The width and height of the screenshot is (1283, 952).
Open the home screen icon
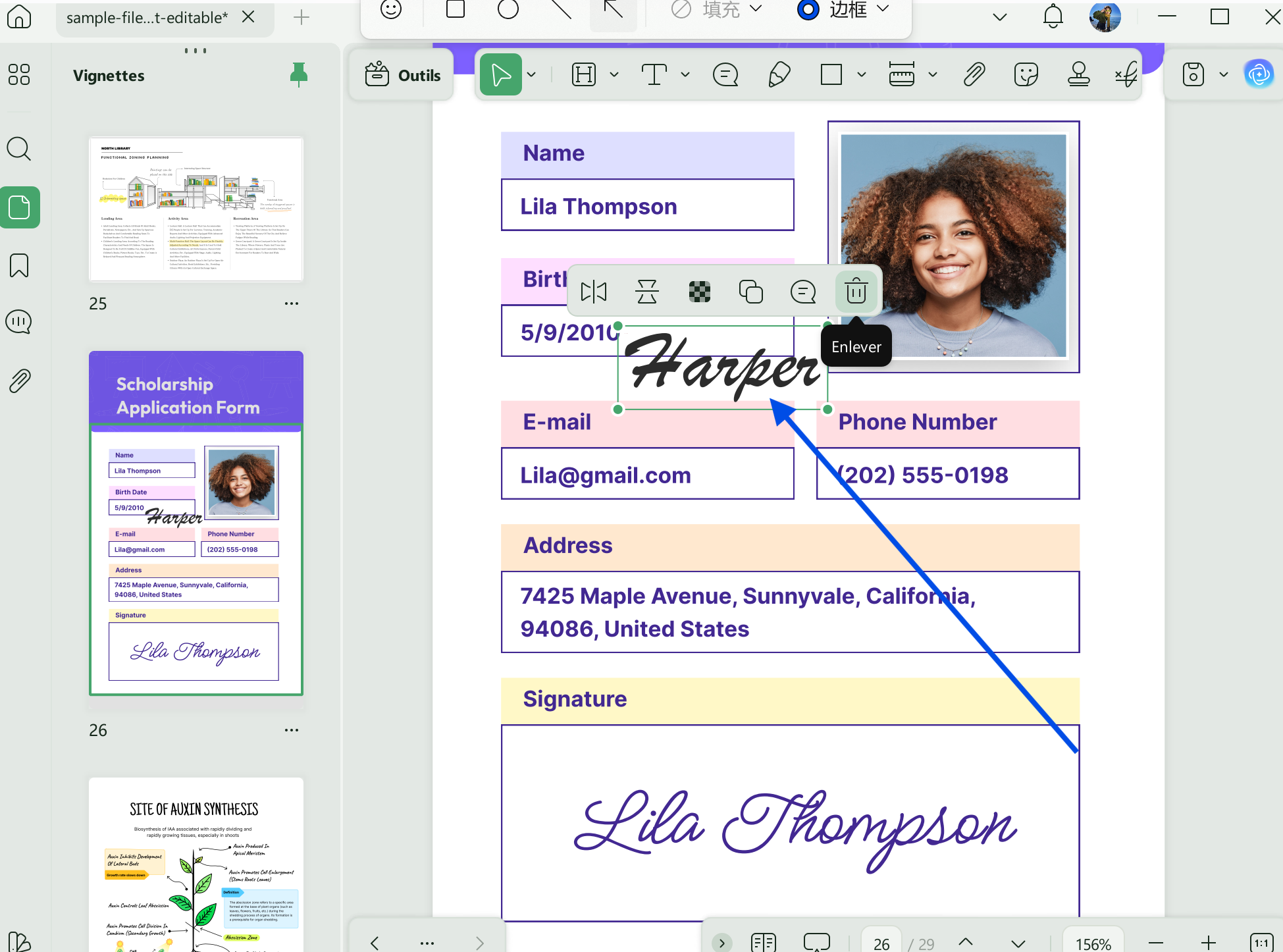pos(19,16)
